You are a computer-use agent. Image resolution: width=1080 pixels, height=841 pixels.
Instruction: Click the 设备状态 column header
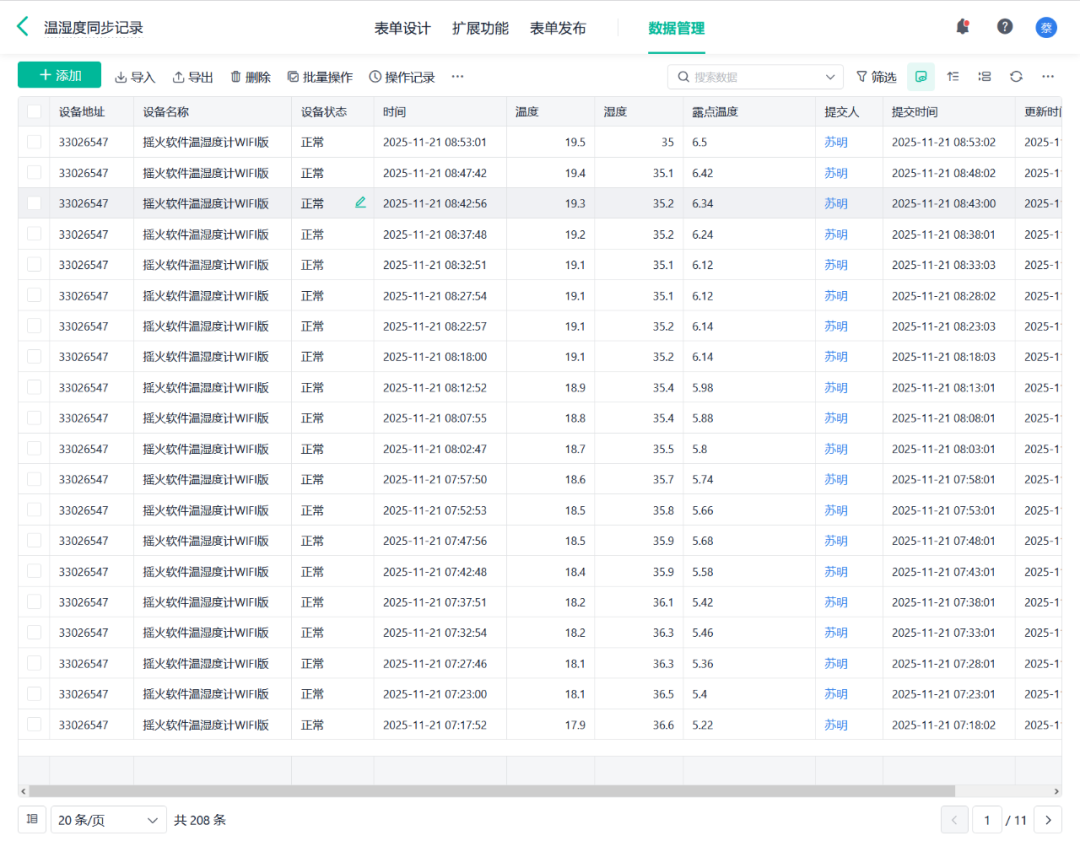(x=324, y=112)
